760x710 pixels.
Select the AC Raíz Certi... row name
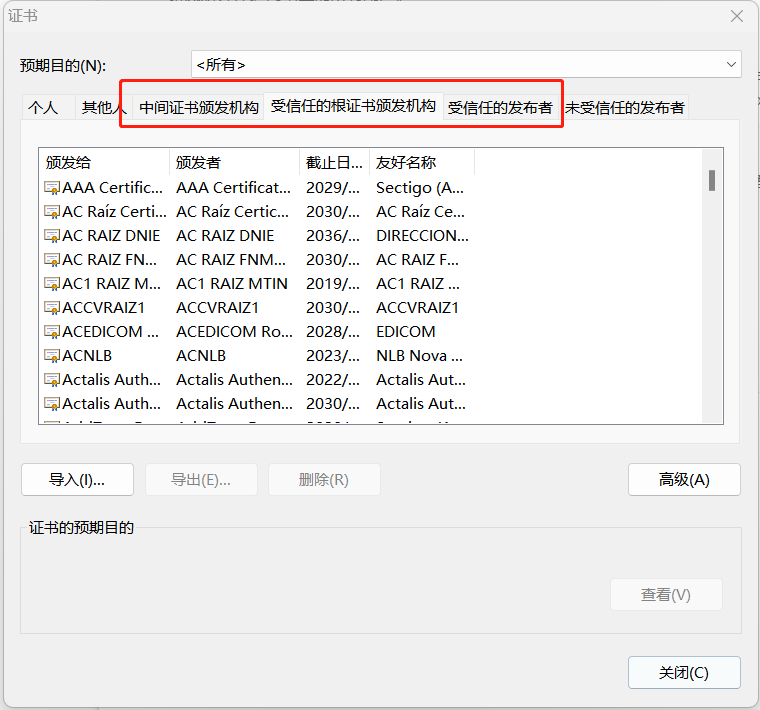(x=114, y=212)
